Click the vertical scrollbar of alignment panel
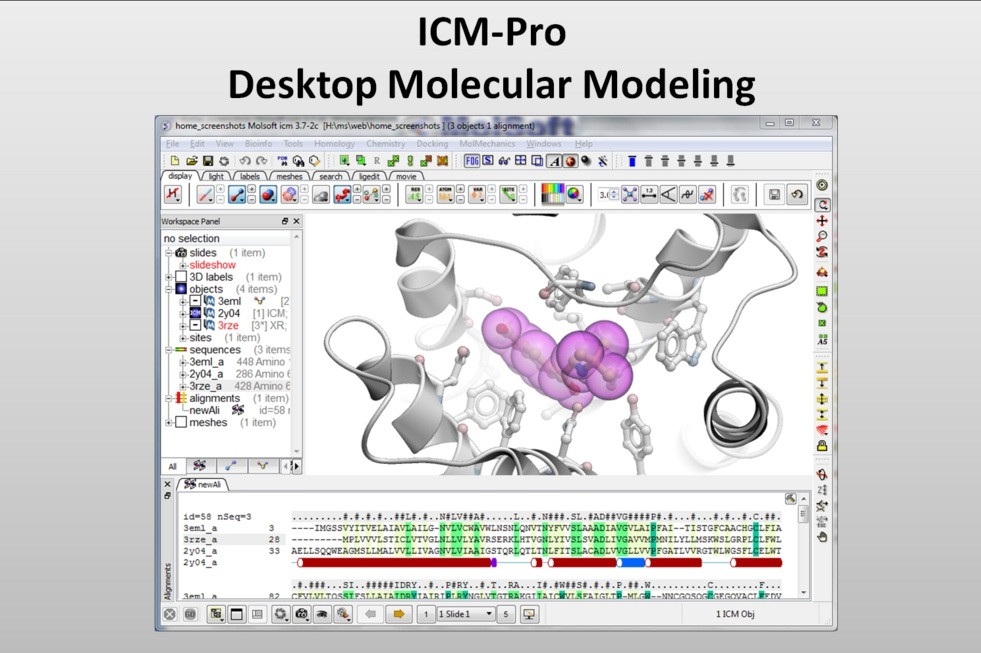 click(804, 544)
